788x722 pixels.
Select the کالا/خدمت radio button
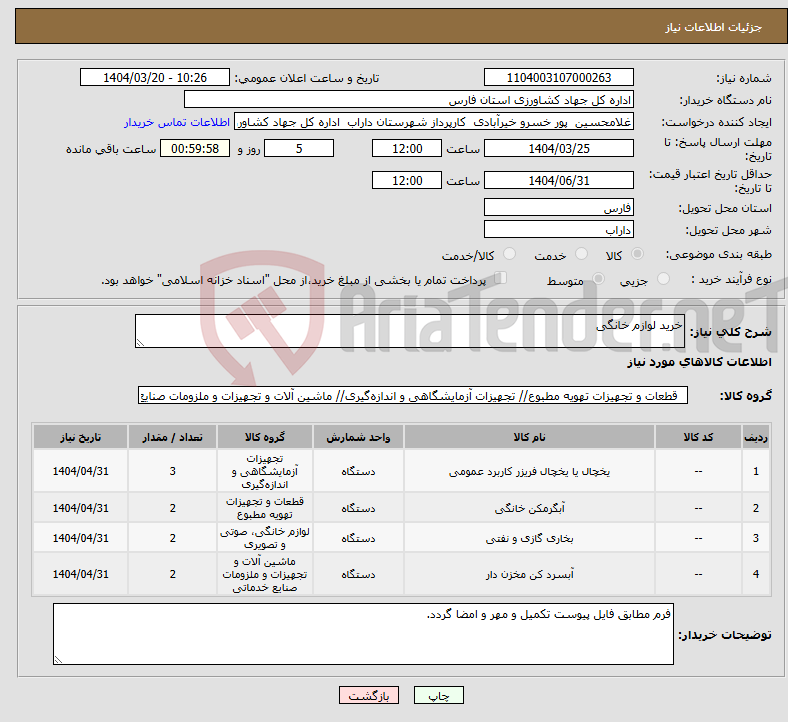click(x=509, y=254)
